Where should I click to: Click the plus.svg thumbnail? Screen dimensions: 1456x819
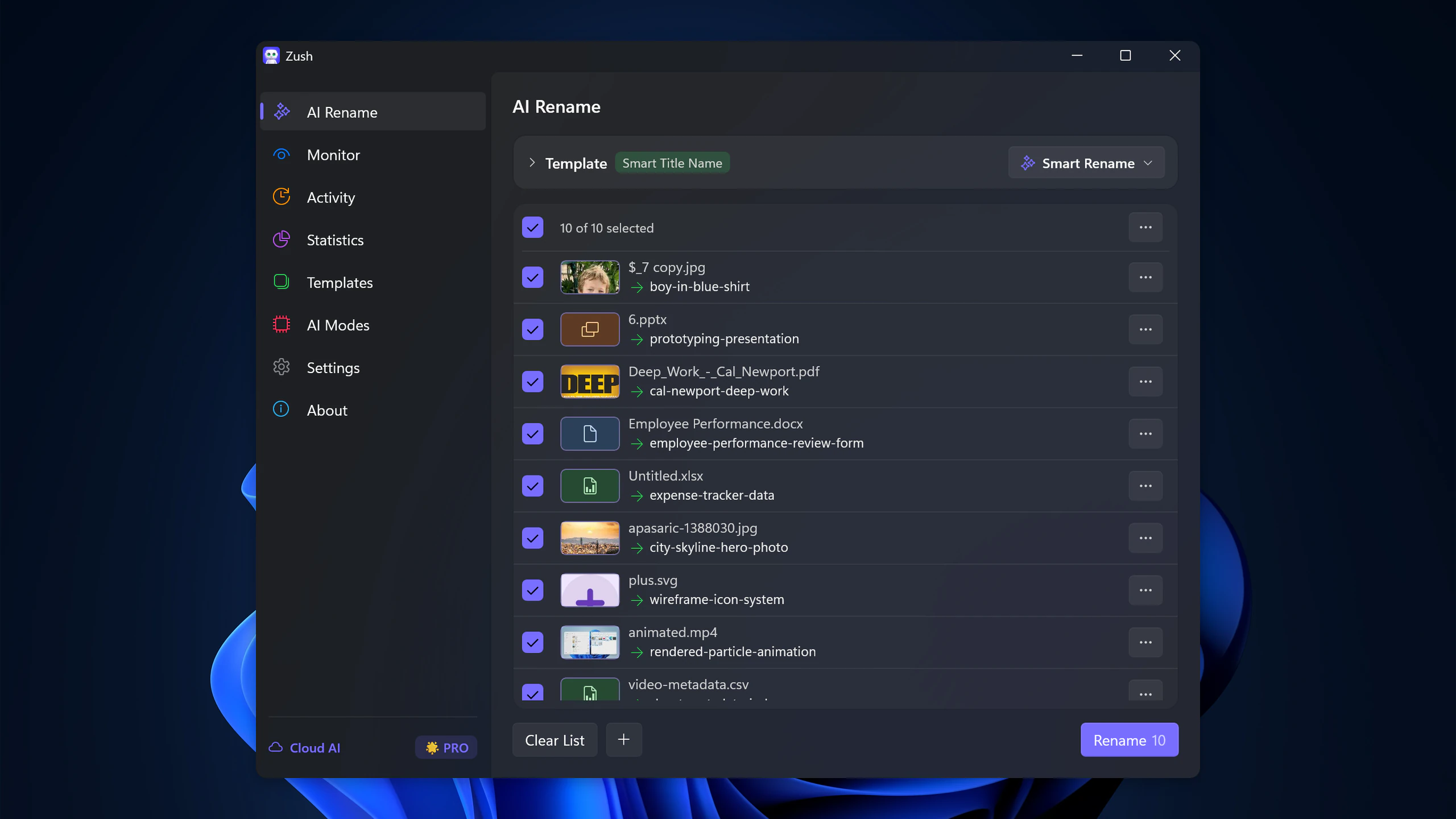click(590, 590)
